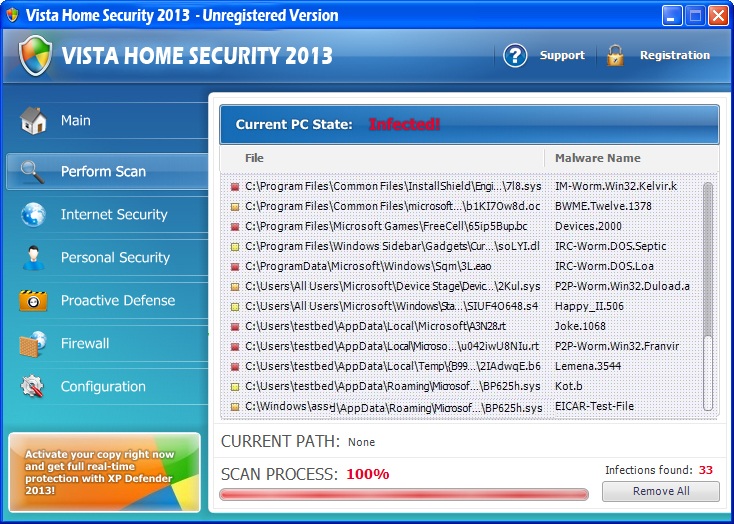Select the SIUF4O648.s4 file path
734x524 pixels.
391,306
